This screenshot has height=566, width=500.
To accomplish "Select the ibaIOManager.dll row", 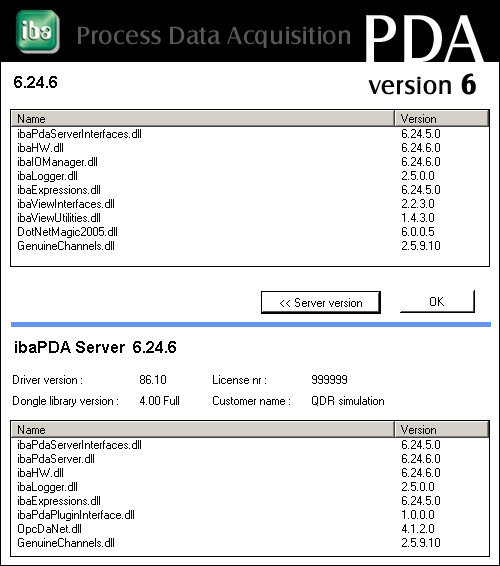I will (250, 162).
